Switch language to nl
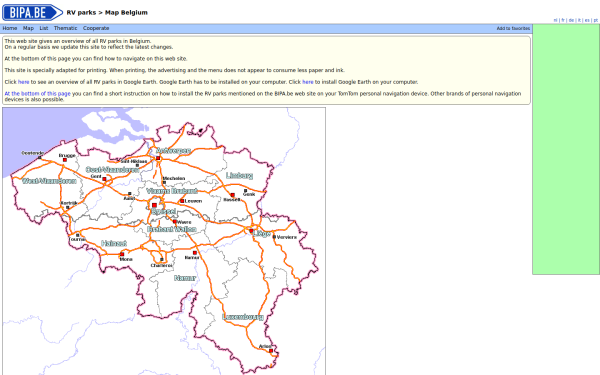 [x=555, y=20]
